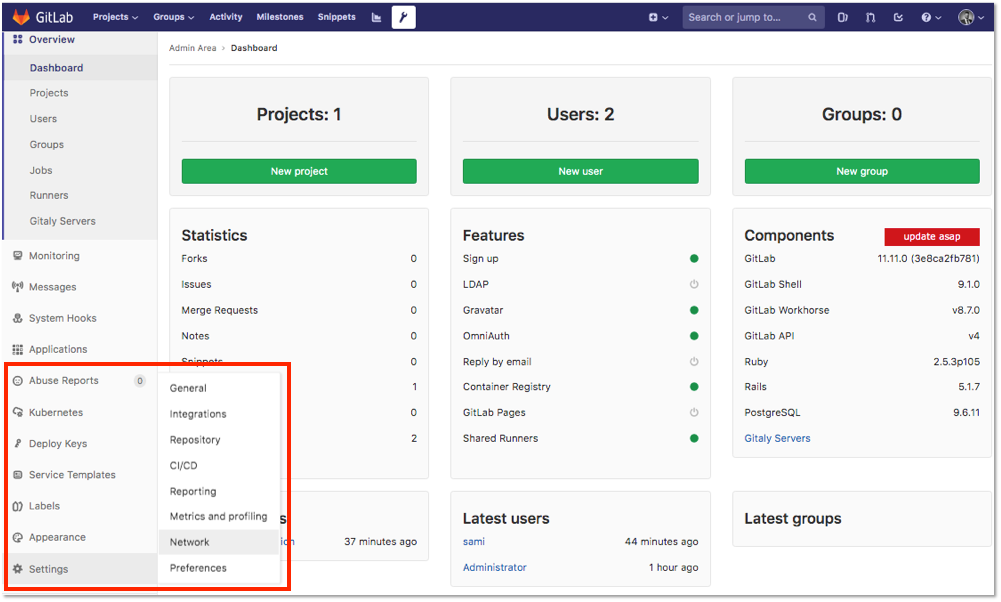Click PostgreSQL version 9.6.11 value
This screenshot has width=1001, height=602.
[x=966, y=412]
